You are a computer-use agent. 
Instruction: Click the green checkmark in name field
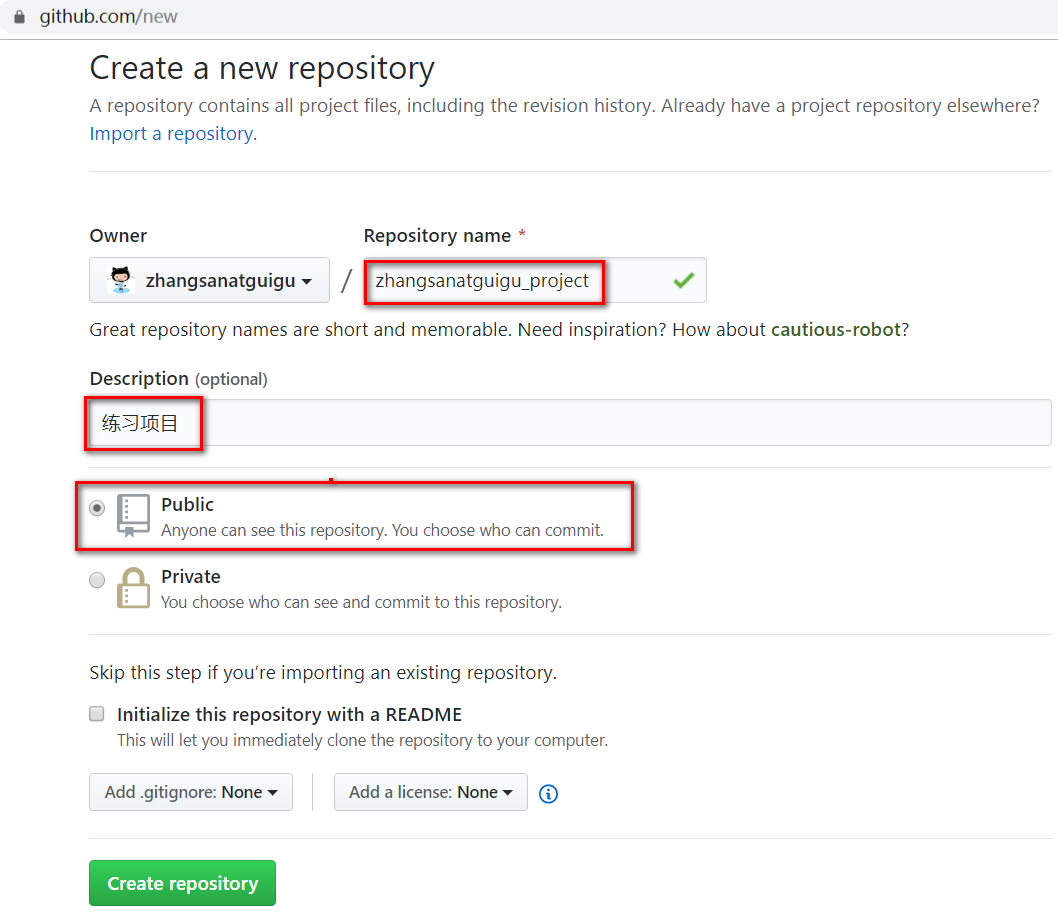point(684,281)
